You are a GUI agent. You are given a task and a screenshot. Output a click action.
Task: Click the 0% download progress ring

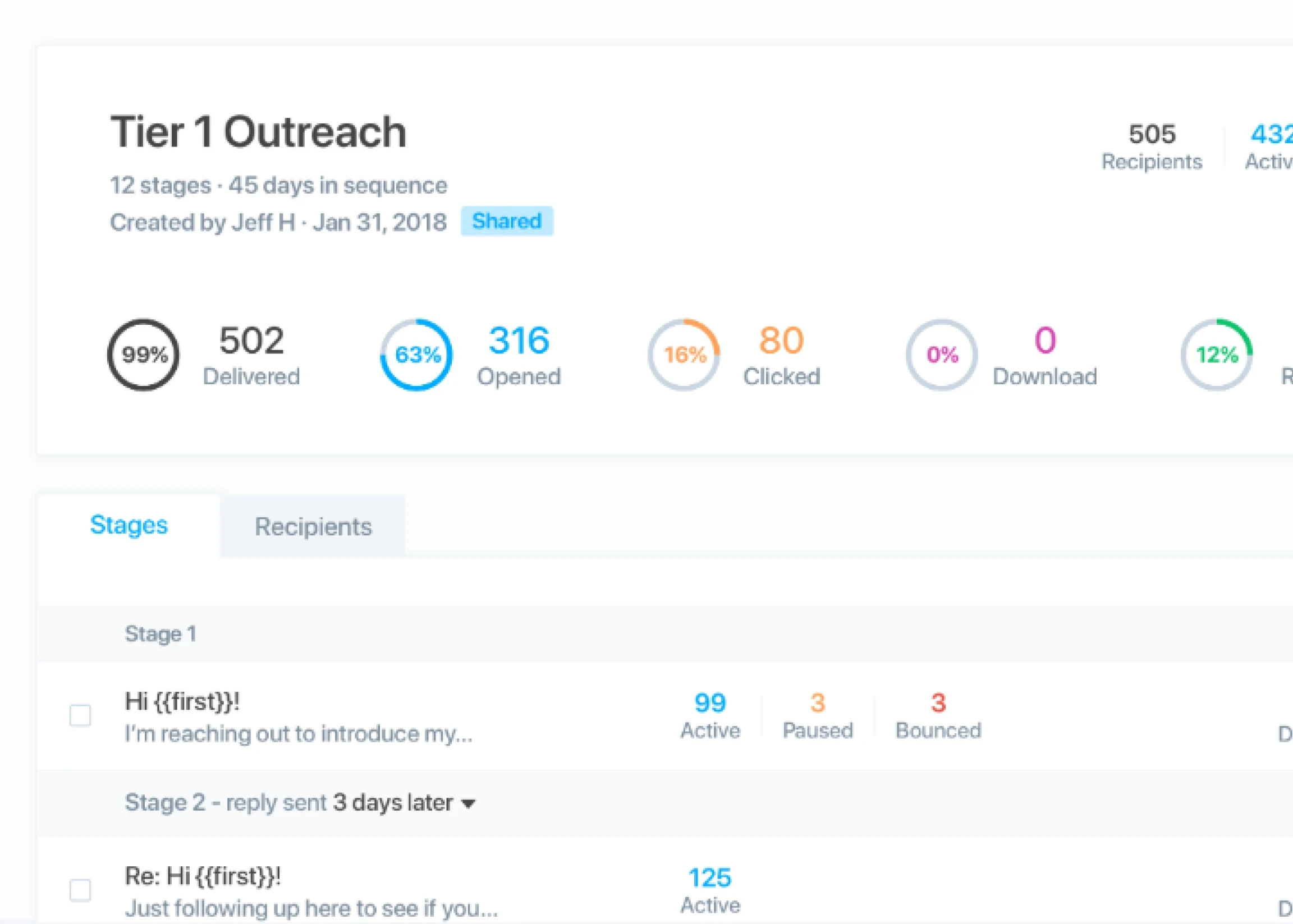942,355
